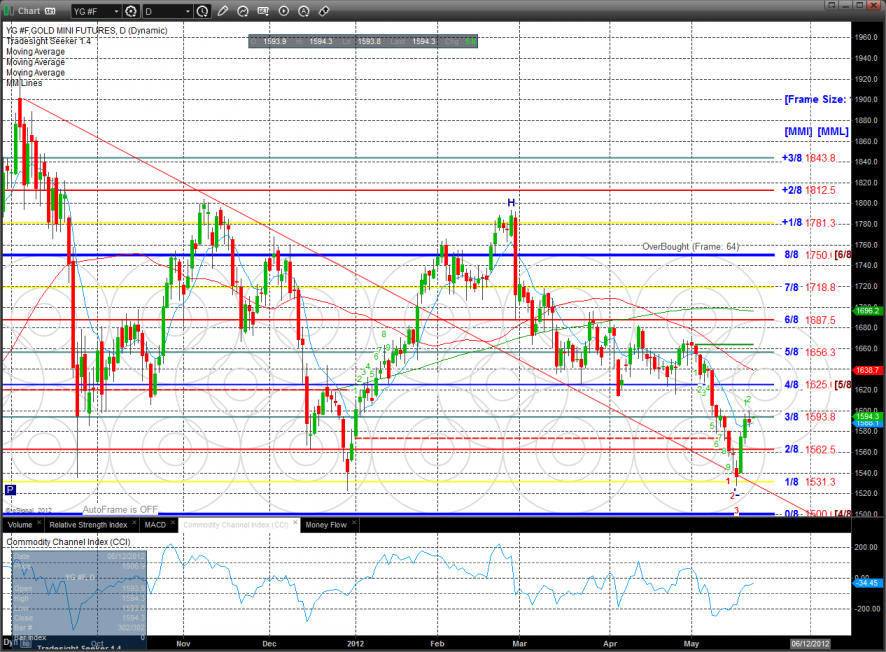Viewport: 886px width, 652px height.
Task: Click the 06/12/2012 date marker on time axis
Action: pos(809,643)
